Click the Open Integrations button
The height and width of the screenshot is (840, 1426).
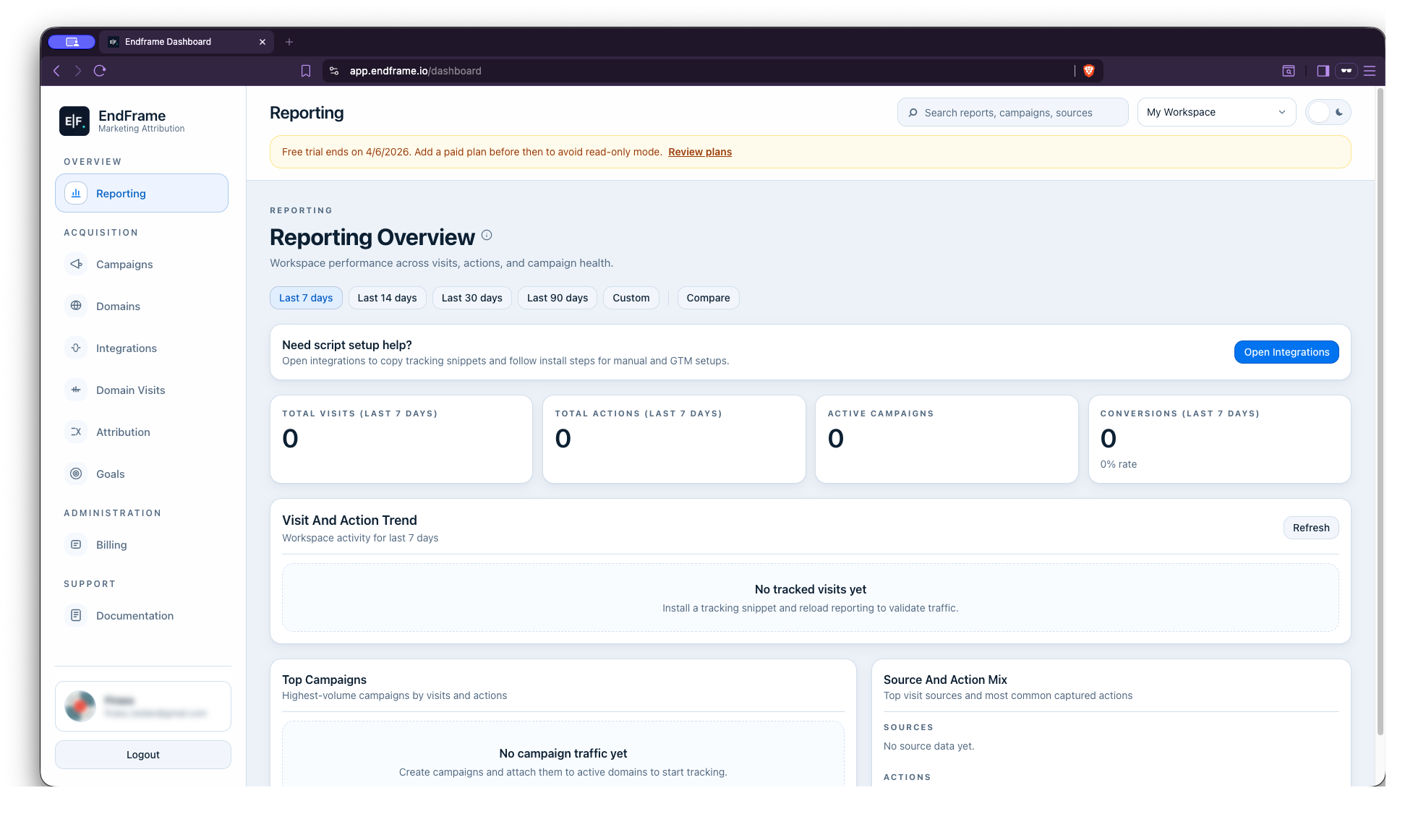(1286, 352)
